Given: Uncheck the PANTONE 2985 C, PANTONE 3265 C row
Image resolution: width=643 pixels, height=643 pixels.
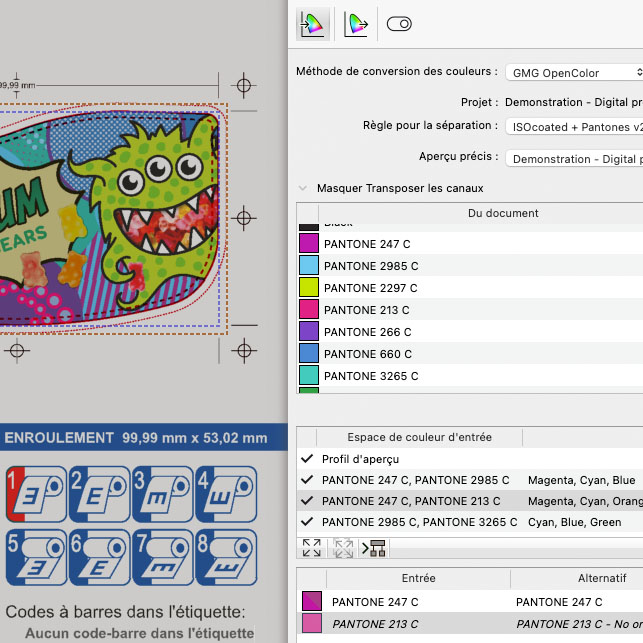Looking at the screenshot, I should 307,522.
